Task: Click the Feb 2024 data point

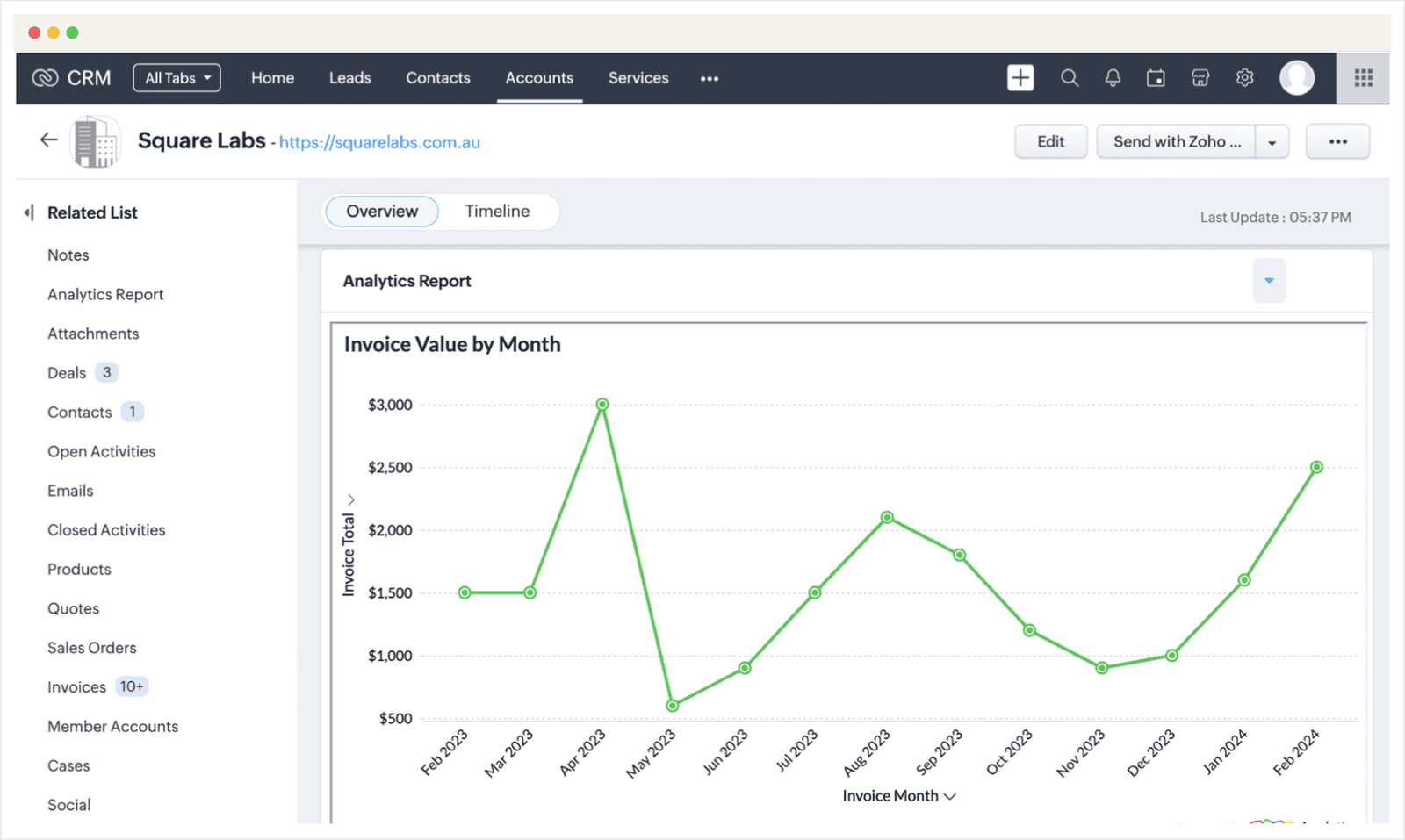Action: tap(1316, 467)
